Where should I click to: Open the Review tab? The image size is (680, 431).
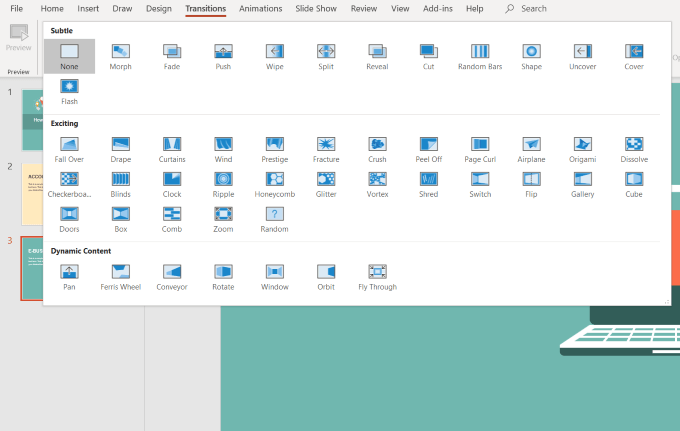click(x=364, y=8)
